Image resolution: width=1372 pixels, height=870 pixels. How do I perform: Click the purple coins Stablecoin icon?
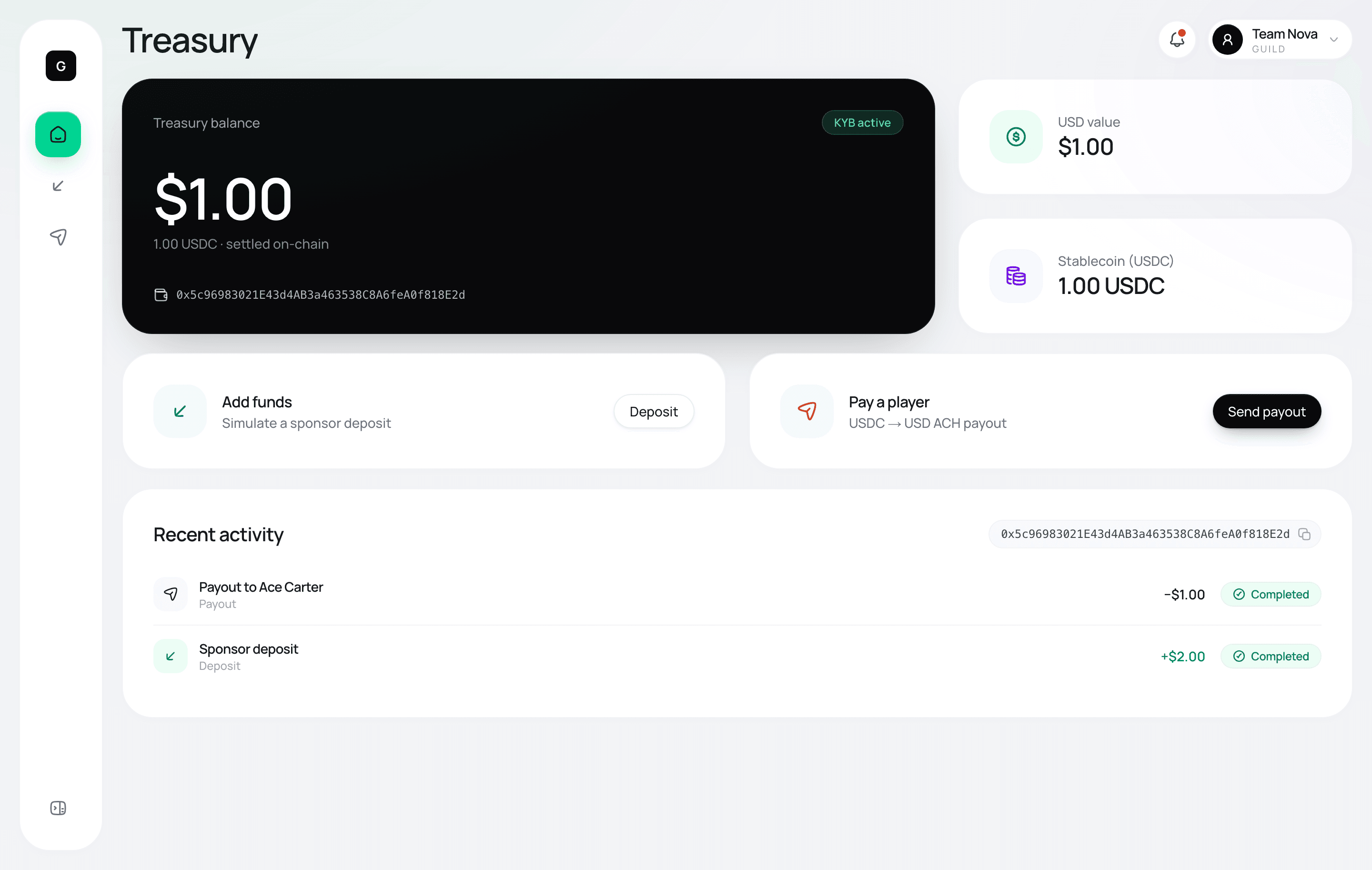coord(1016,276)
